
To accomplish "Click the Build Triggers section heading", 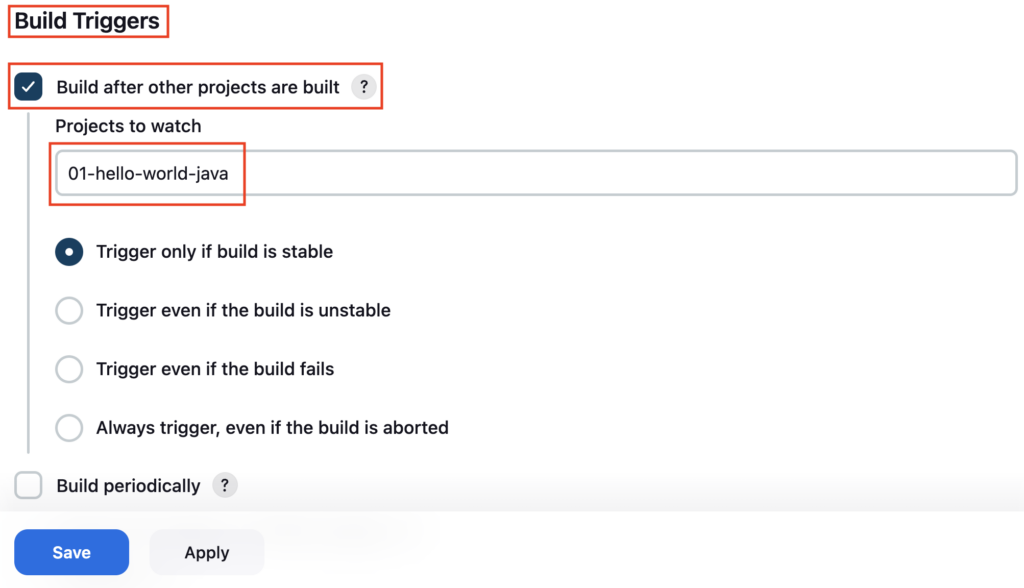I will (x=87, y=21).
